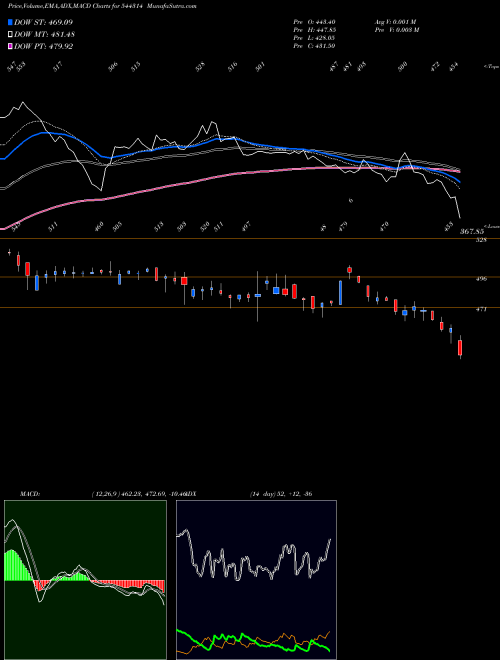The image size is (500, 660).
Task: Click the 'MACD:' panel heading
Action: (30, 494)
